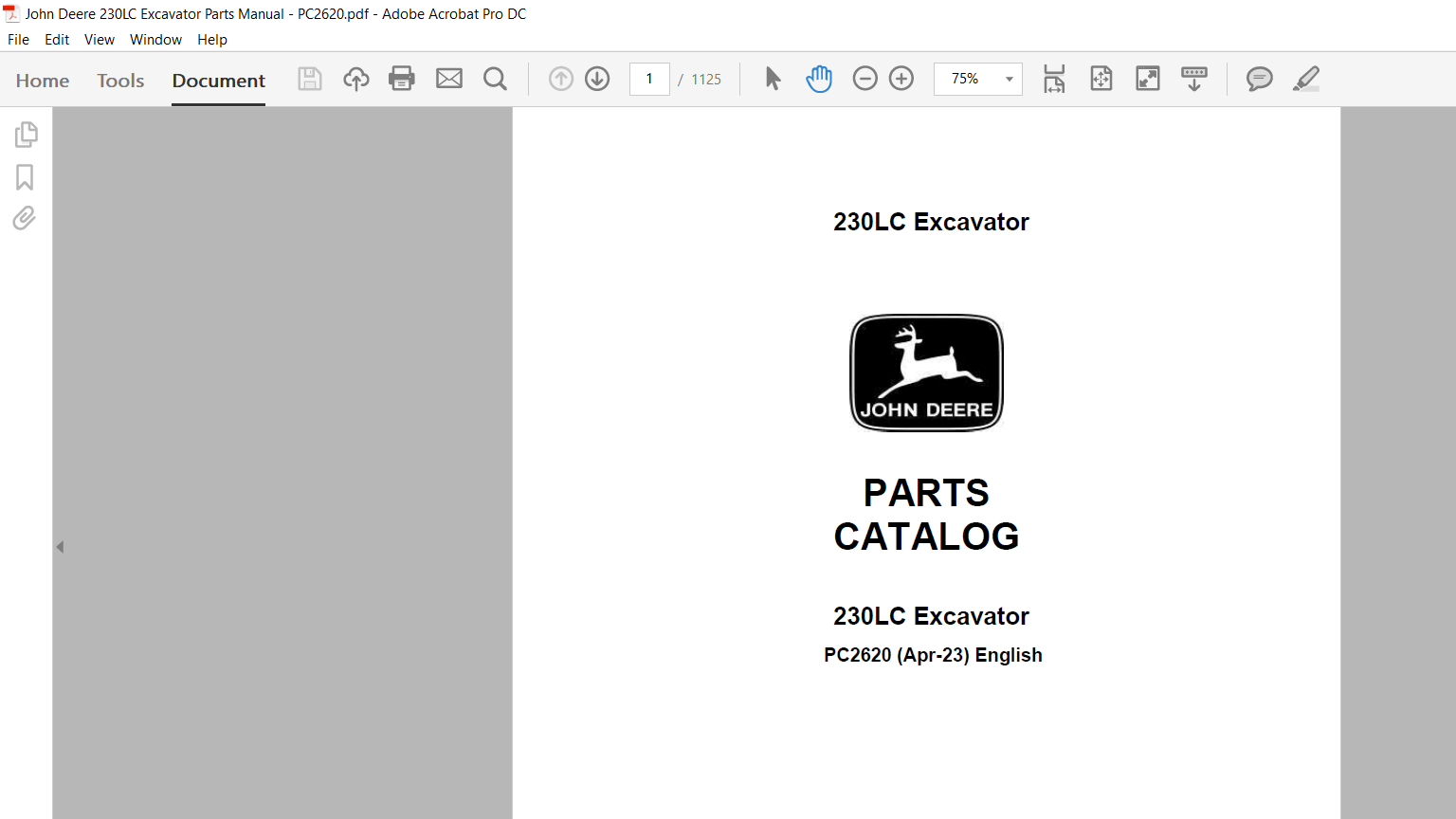Go to next page with the down arrow icon
This screenshot has height=819, width=1456.
click(x=597, y=79)
